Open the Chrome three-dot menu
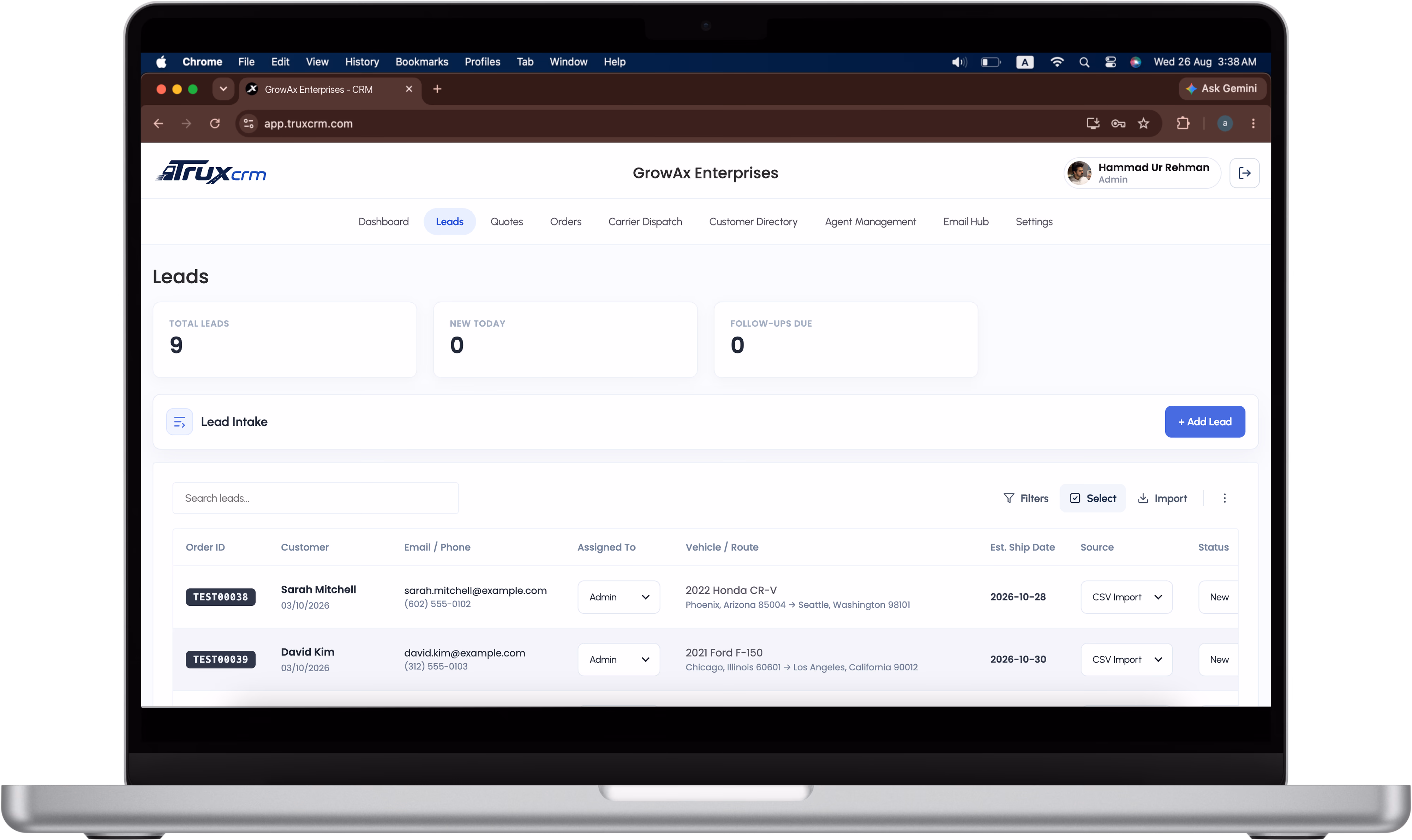The height and width of the screenshot is (840, 1412). click(1253, 123)
